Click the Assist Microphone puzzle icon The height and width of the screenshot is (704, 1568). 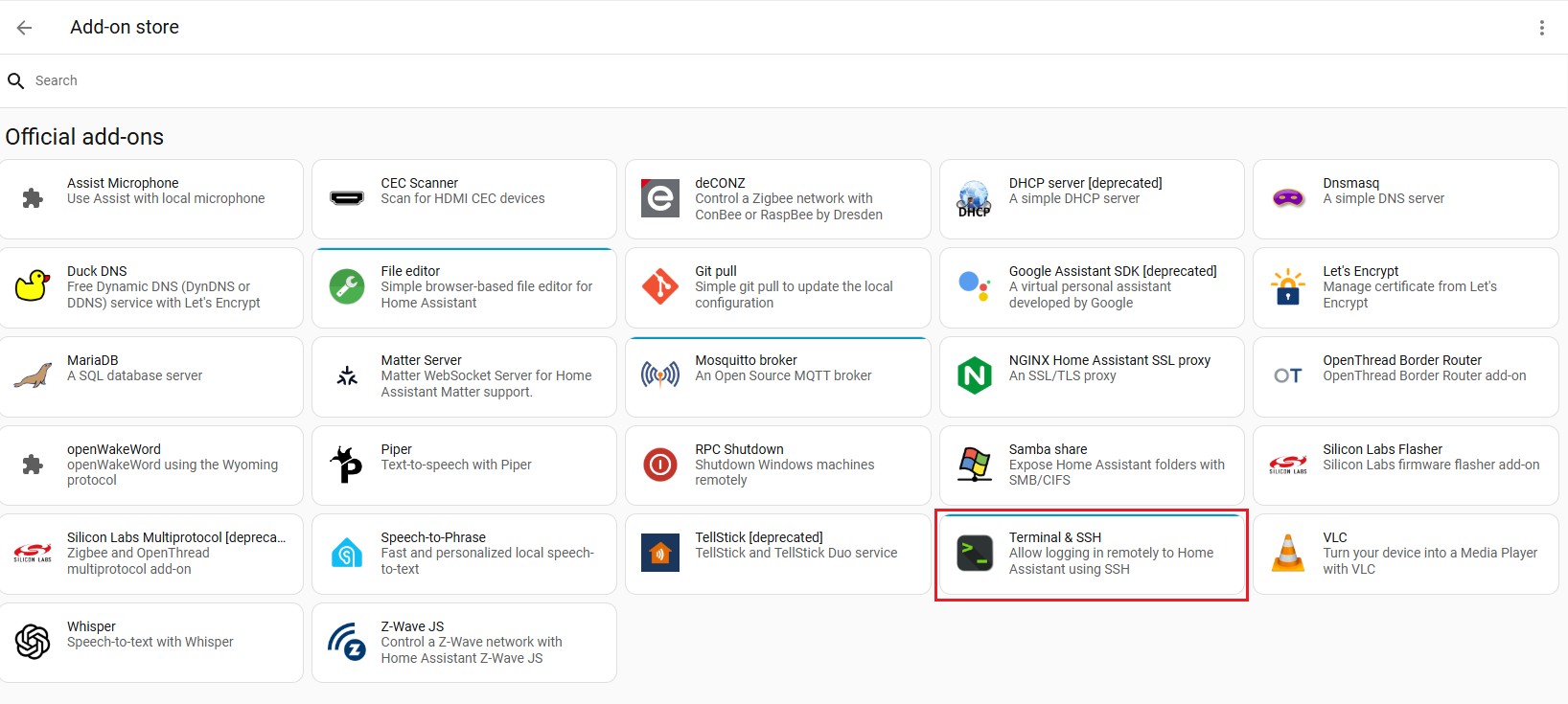tap(33, 198)
